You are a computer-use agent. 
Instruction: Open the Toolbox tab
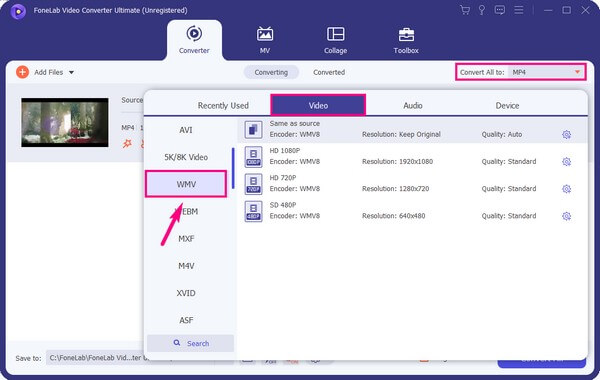pos(406,40)
